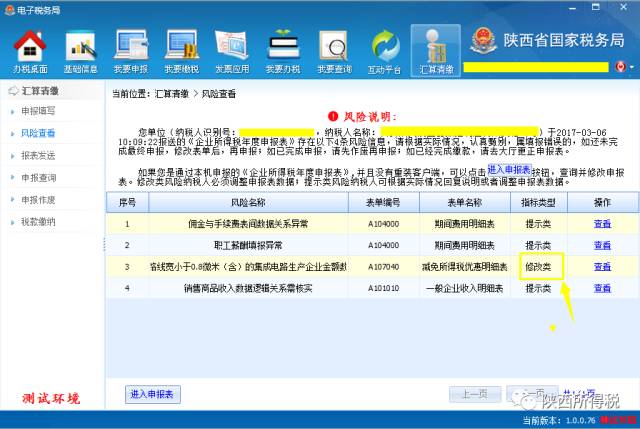Open the 发票应用 toolbar icon

[x=232, y=51]
